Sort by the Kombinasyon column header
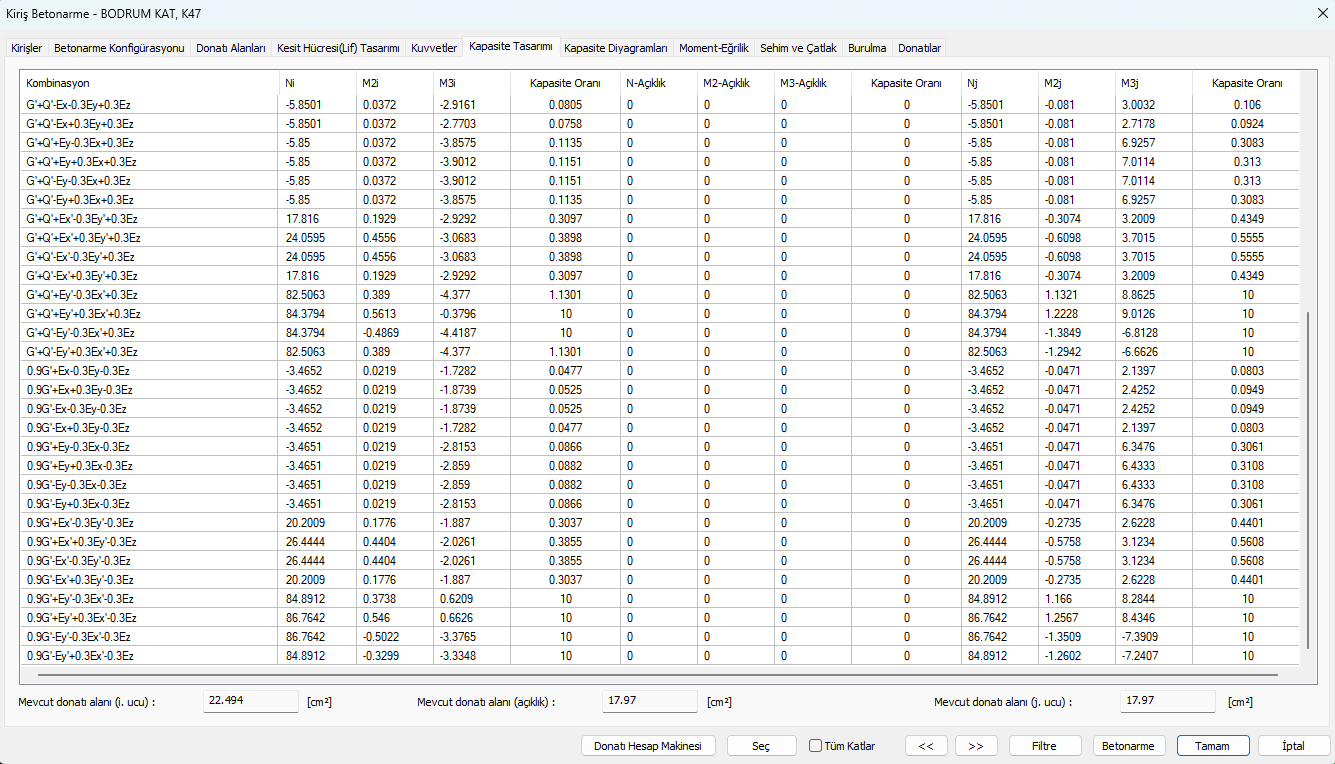The image size is (1335, 764). [x=148, y=83]
